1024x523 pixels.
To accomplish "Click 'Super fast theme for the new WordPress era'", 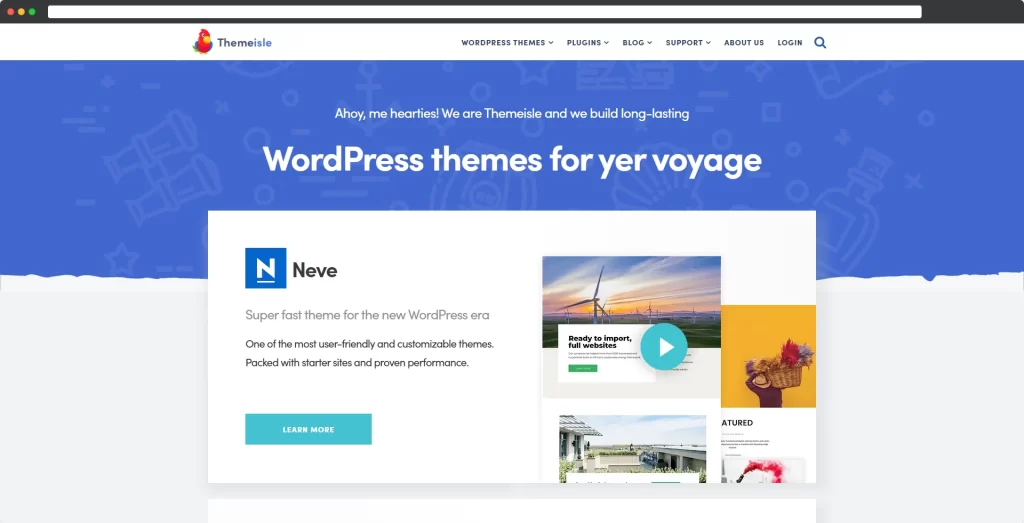I will [x=367, y=315].
